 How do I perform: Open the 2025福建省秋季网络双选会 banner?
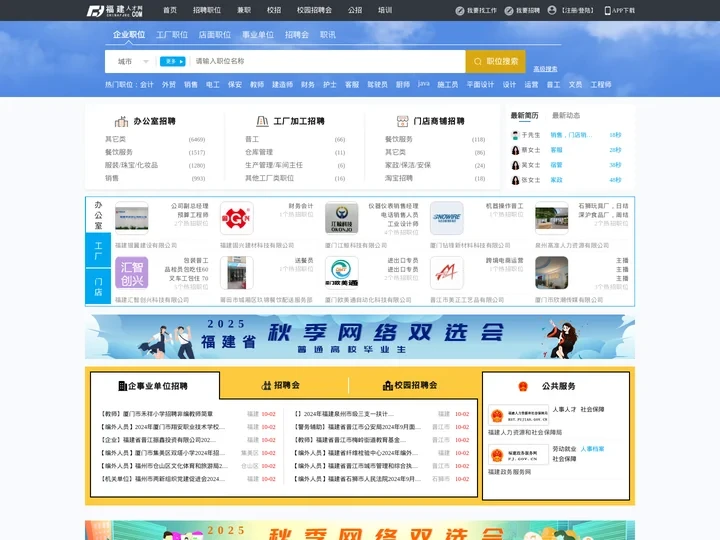[360, 337]
